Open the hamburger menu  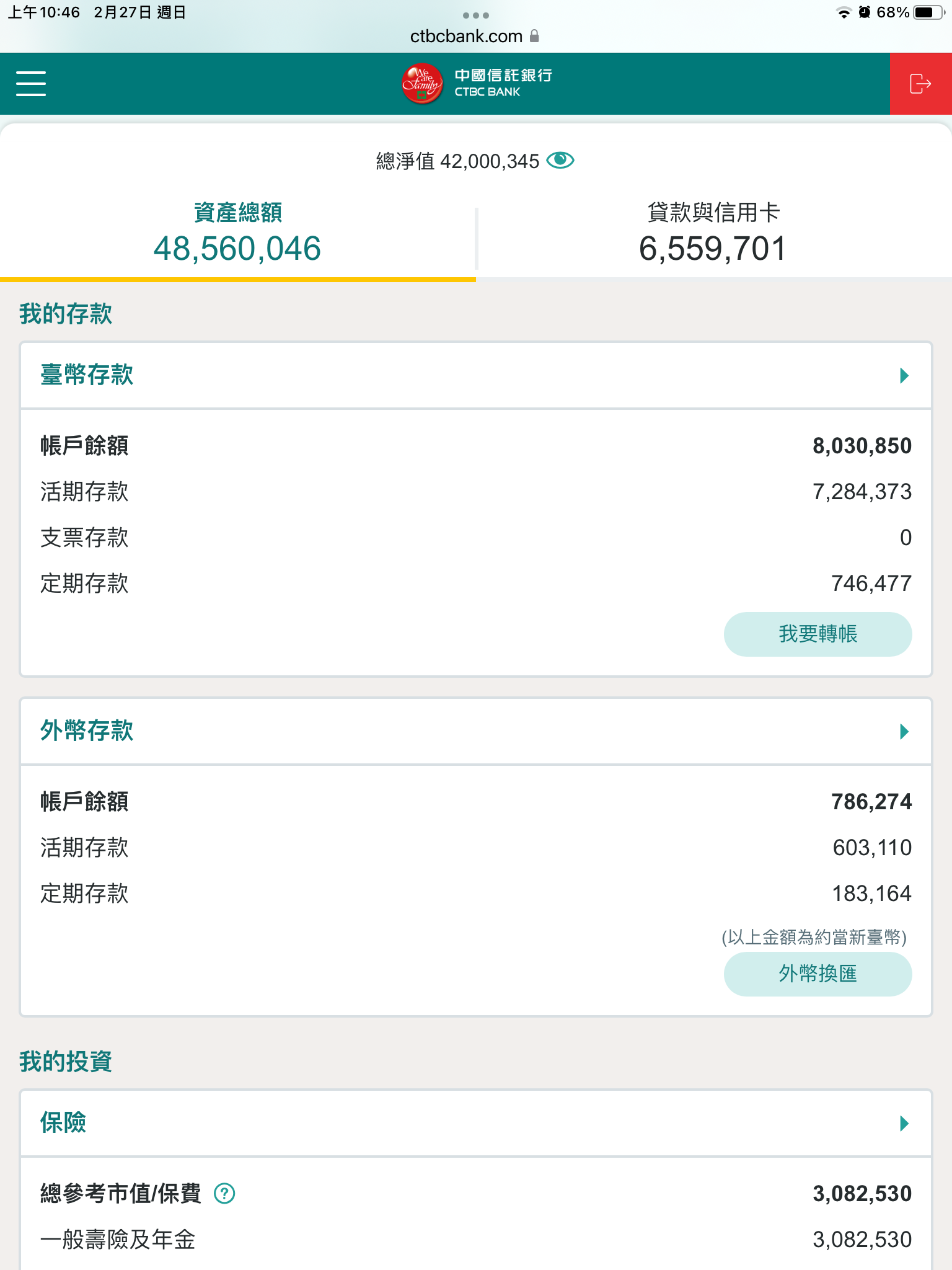point(31,84)
